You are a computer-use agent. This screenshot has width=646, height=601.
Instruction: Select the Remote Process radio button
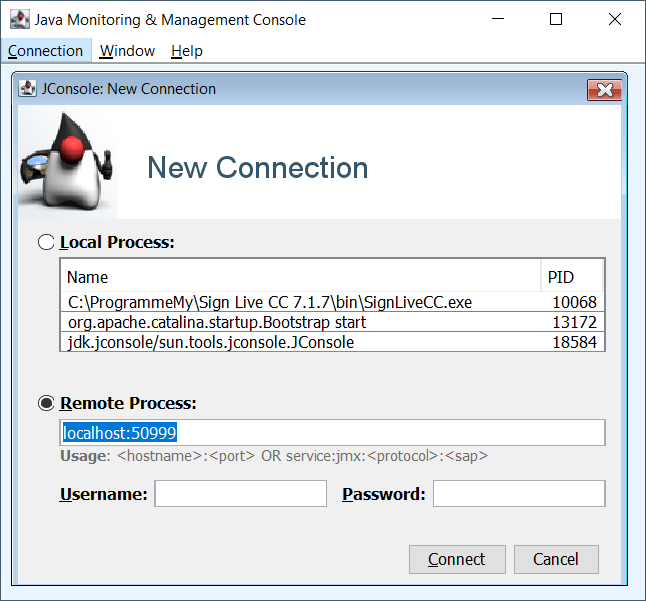pyautogui.click(x=46, y=403)
